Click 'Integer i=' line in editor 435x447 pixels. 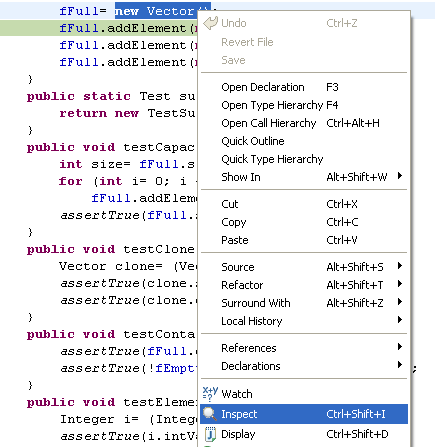(x=99, y=419)
